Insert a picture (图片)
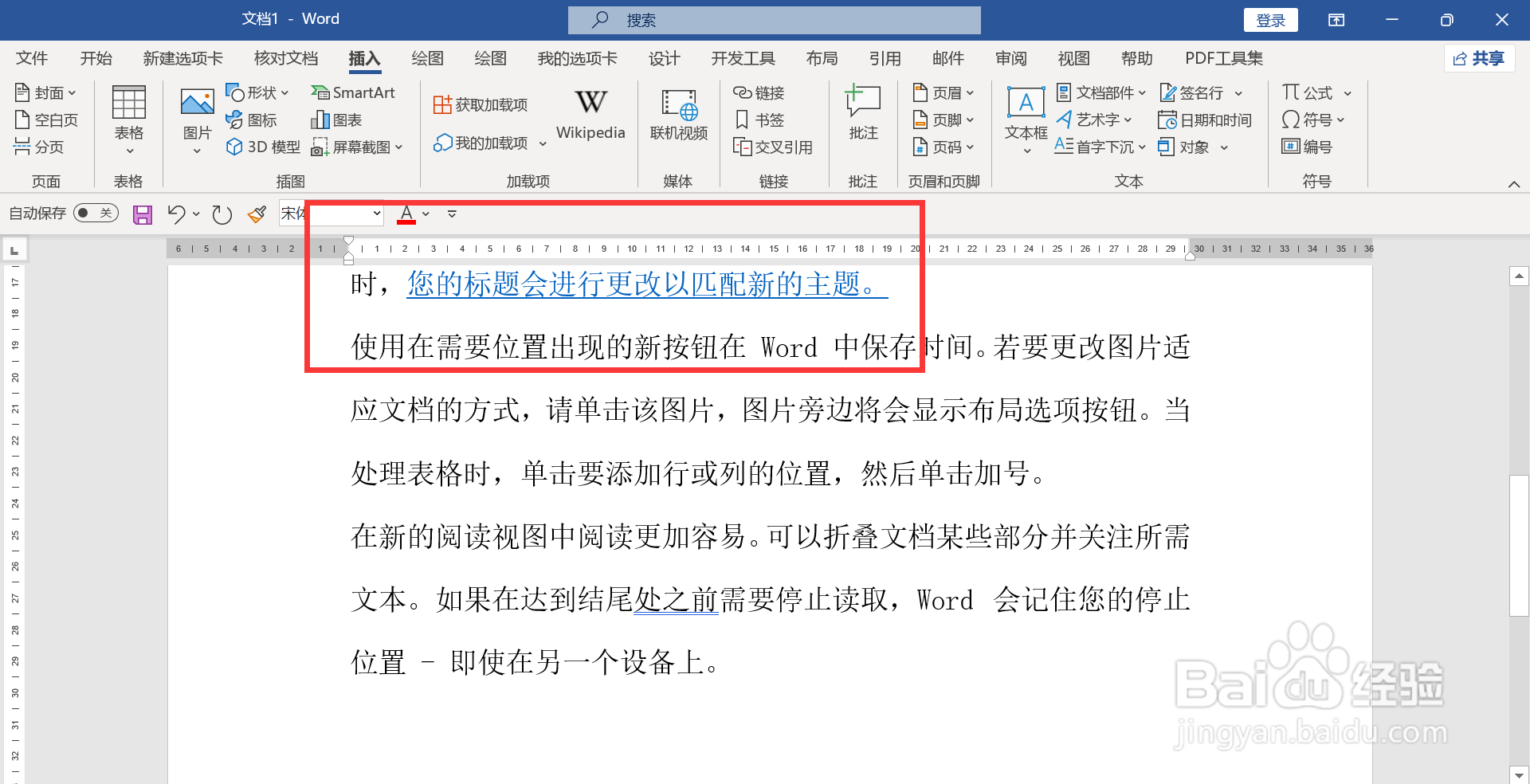The image size is (1530, 784). [x=197, y=120]
